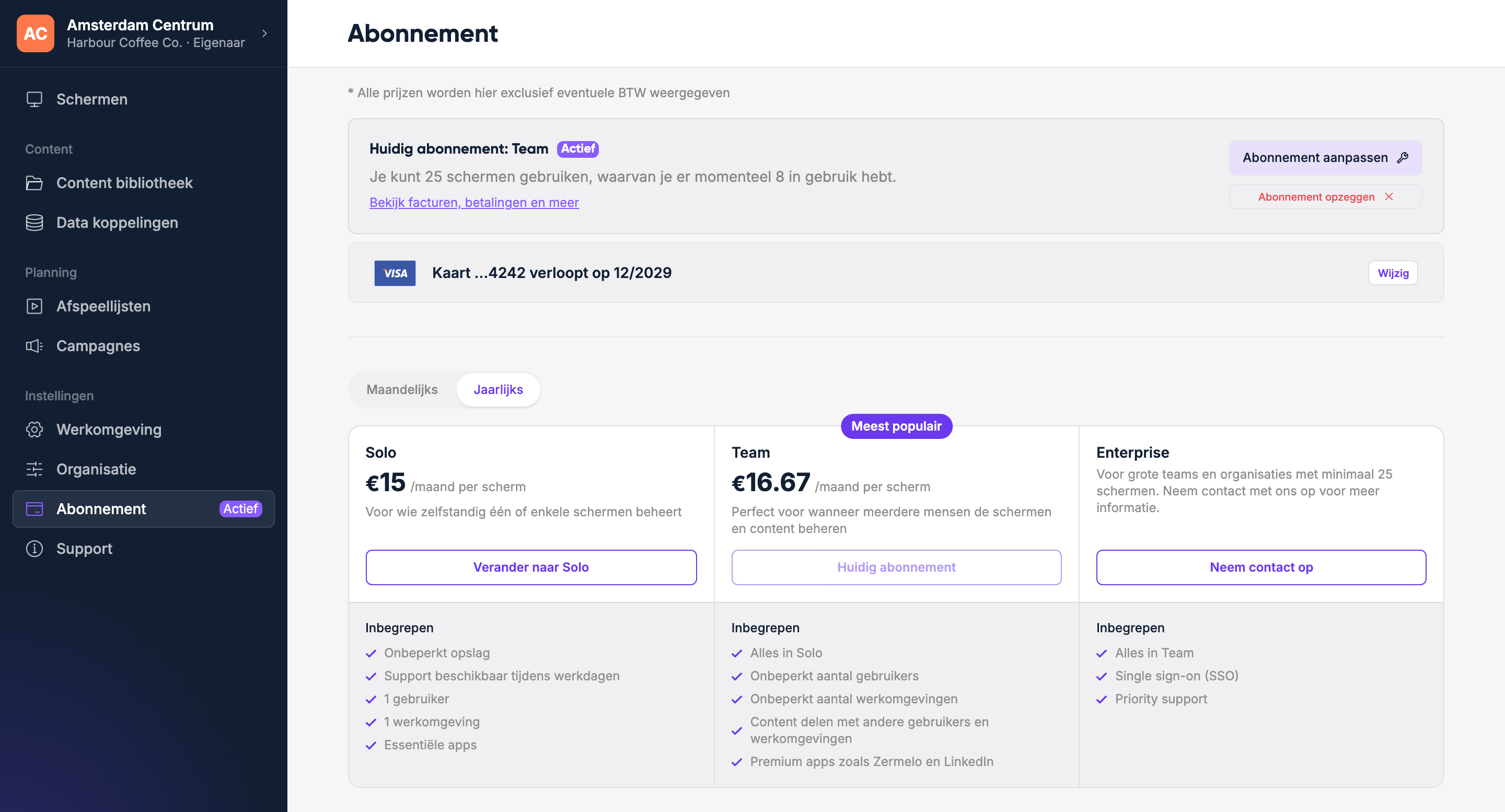This screenshot has height=812, width=1505.
Task: Click Abonnement opzeggen button
Action: pos(1326,197)
